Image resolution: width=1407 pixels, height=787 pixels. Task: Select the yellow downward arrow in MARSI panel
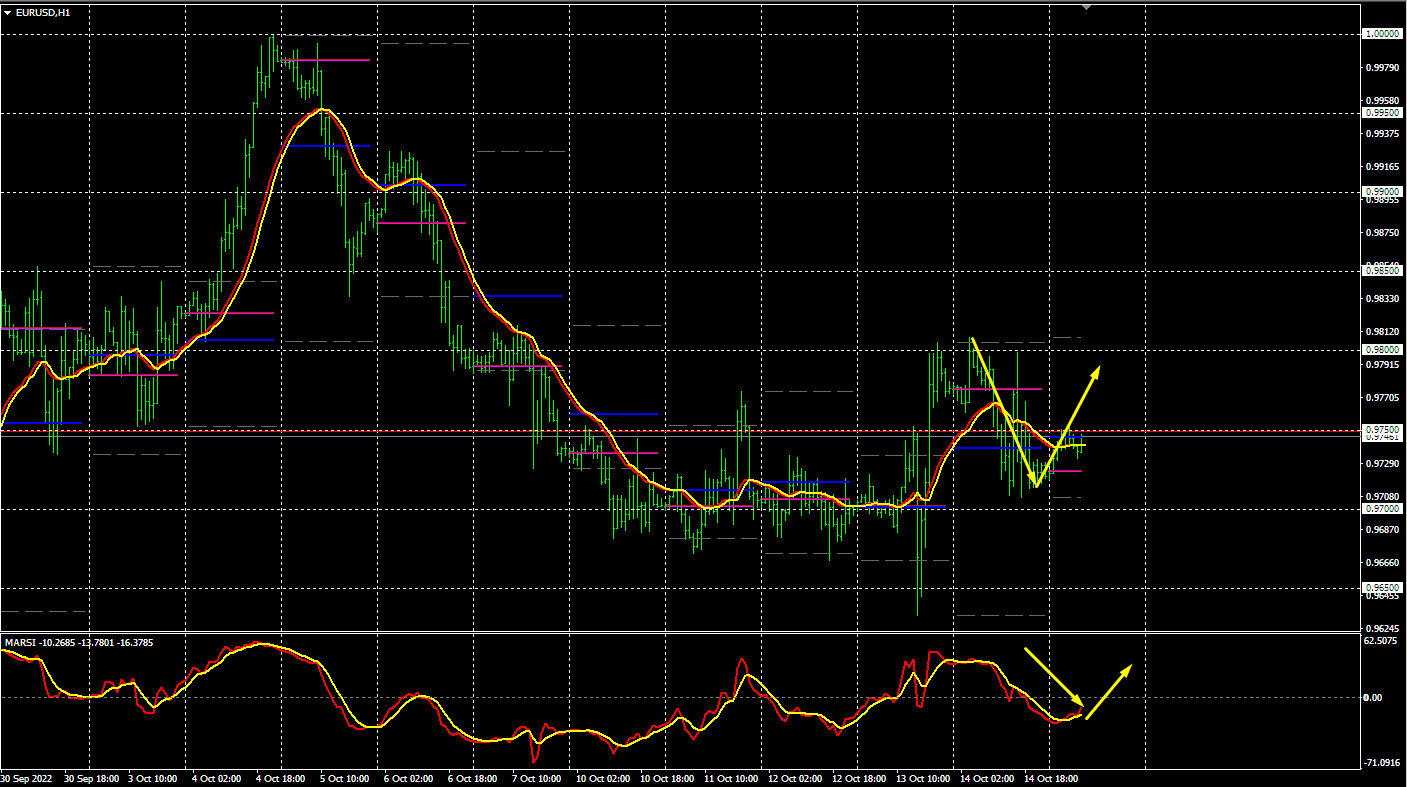1053,676
